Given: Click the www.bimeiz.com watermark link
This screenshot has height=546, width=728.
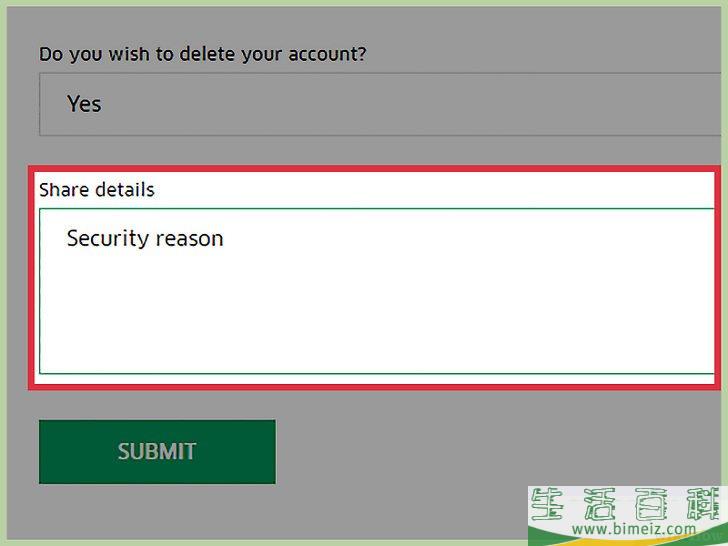Looking at the screenshot, I should pos(634,528).
